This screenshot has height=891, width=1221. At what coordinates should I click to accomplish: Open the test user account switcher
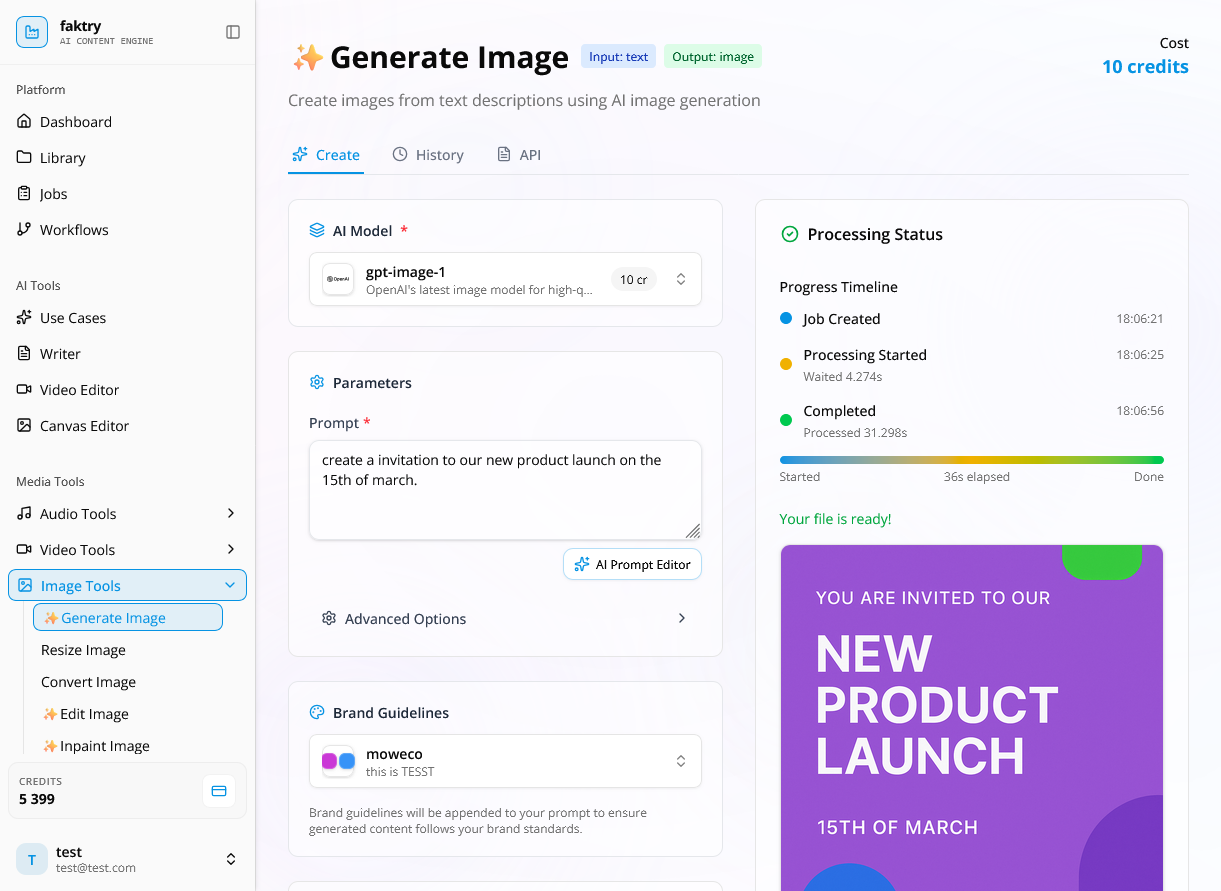pyautogui.click(x=127, y=859)
